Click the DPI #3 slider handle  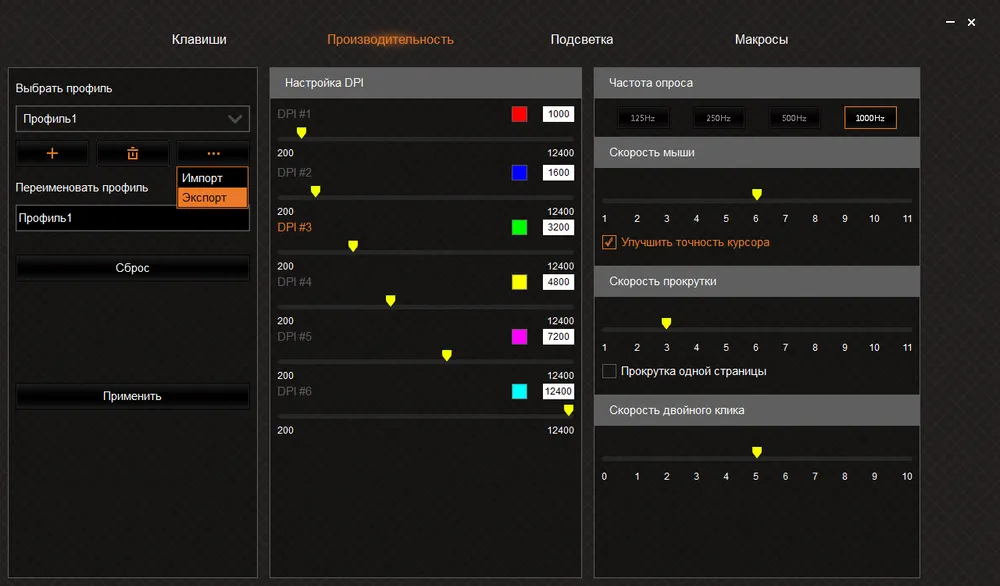pyautogui.click(x=353, y=246)
